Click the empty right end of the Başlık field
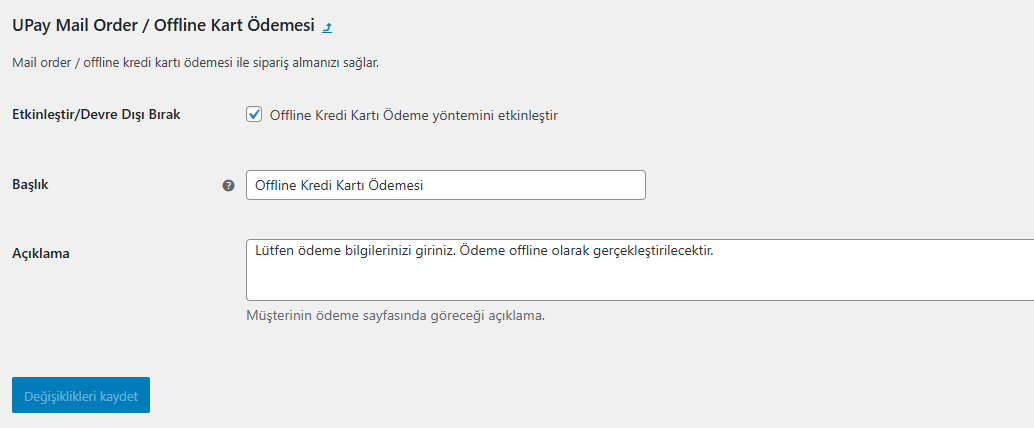Screen dimensions: 1034x428 534,185
